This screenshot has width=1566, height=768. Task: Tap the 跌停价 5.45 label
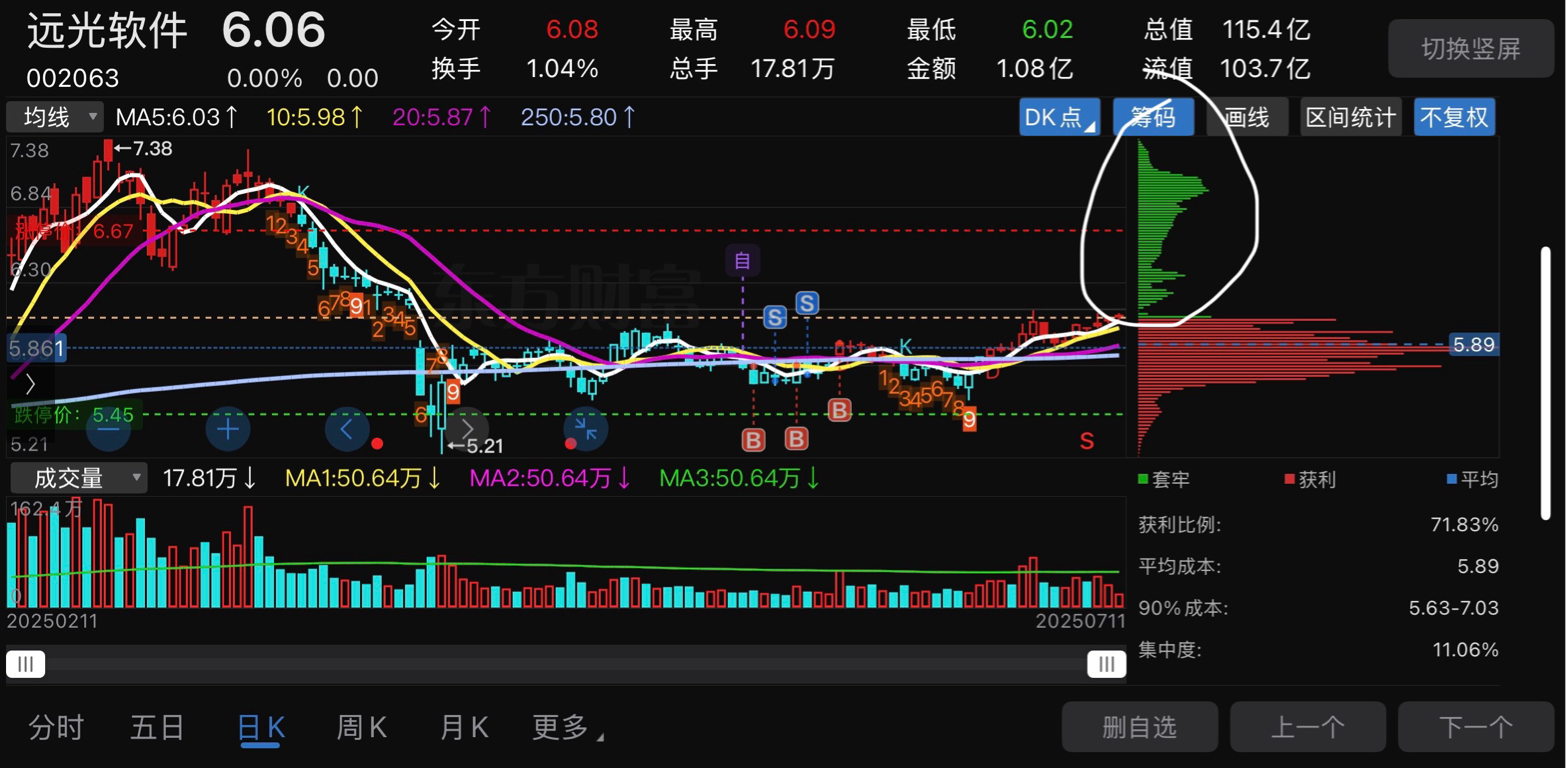(76, 414)
